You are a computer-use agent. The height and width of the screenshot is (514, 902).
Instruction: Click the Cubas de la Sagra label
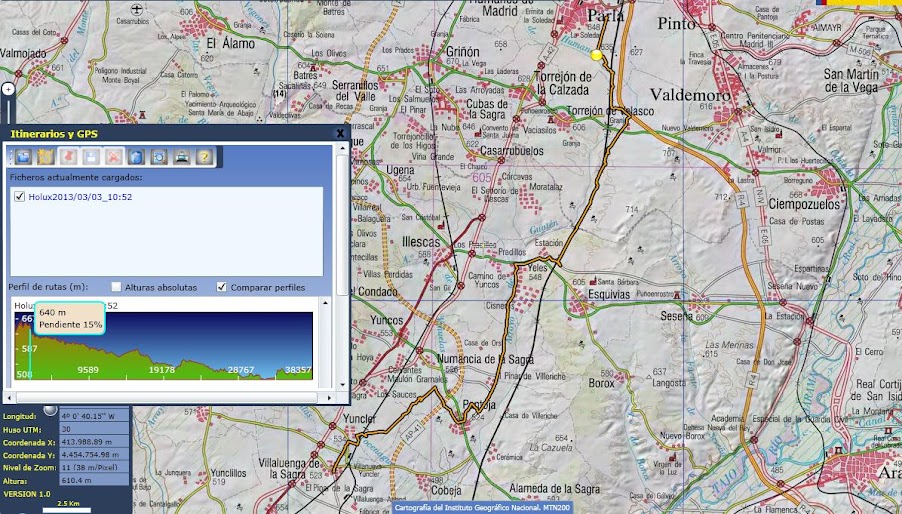point(487,109)
